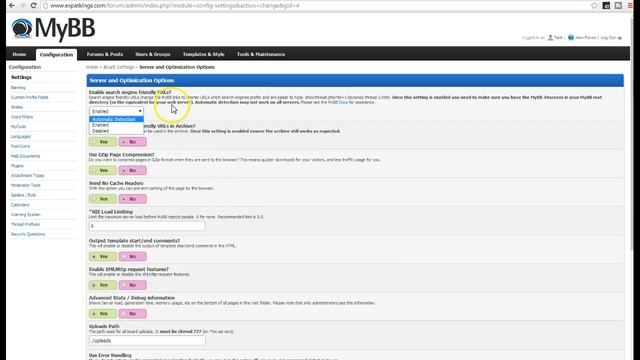The height and width of the screenshot is (360, 640).
Task: Open the gray extension icon next to the menu
Action: tap(618, 5)
